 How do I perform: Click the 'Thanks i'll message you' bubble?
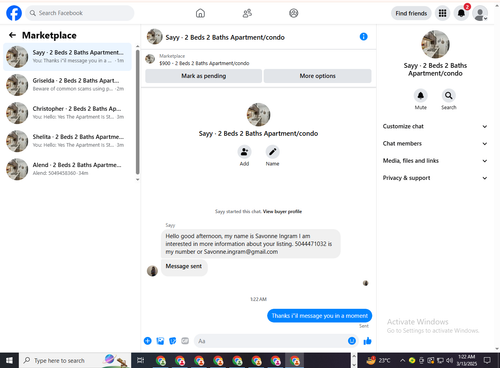click(x=319, y=315)
